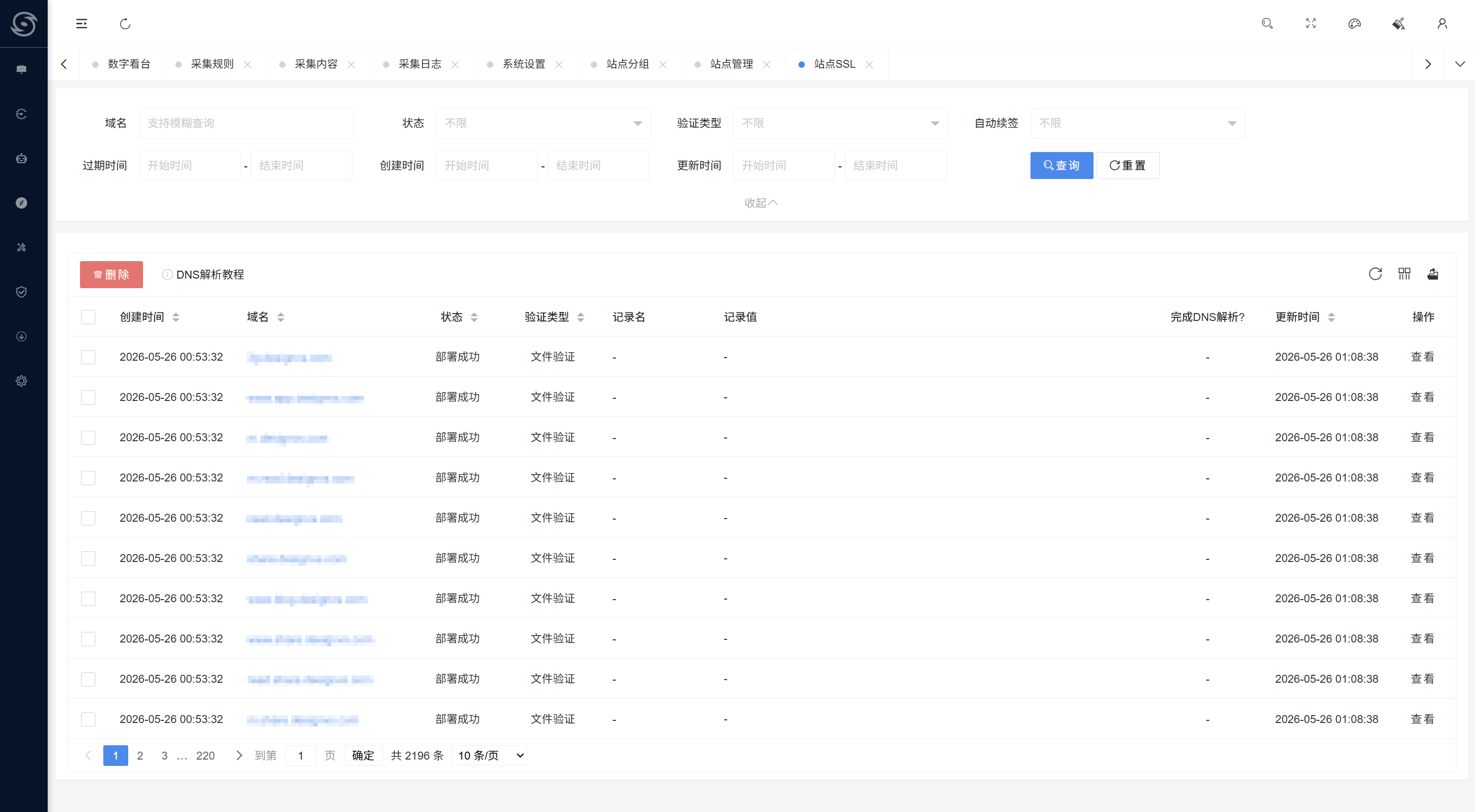Sort by 验证类型 column arrows
Image resolution: width=1475 pixels, height=812 pixels.
(581, 317)
